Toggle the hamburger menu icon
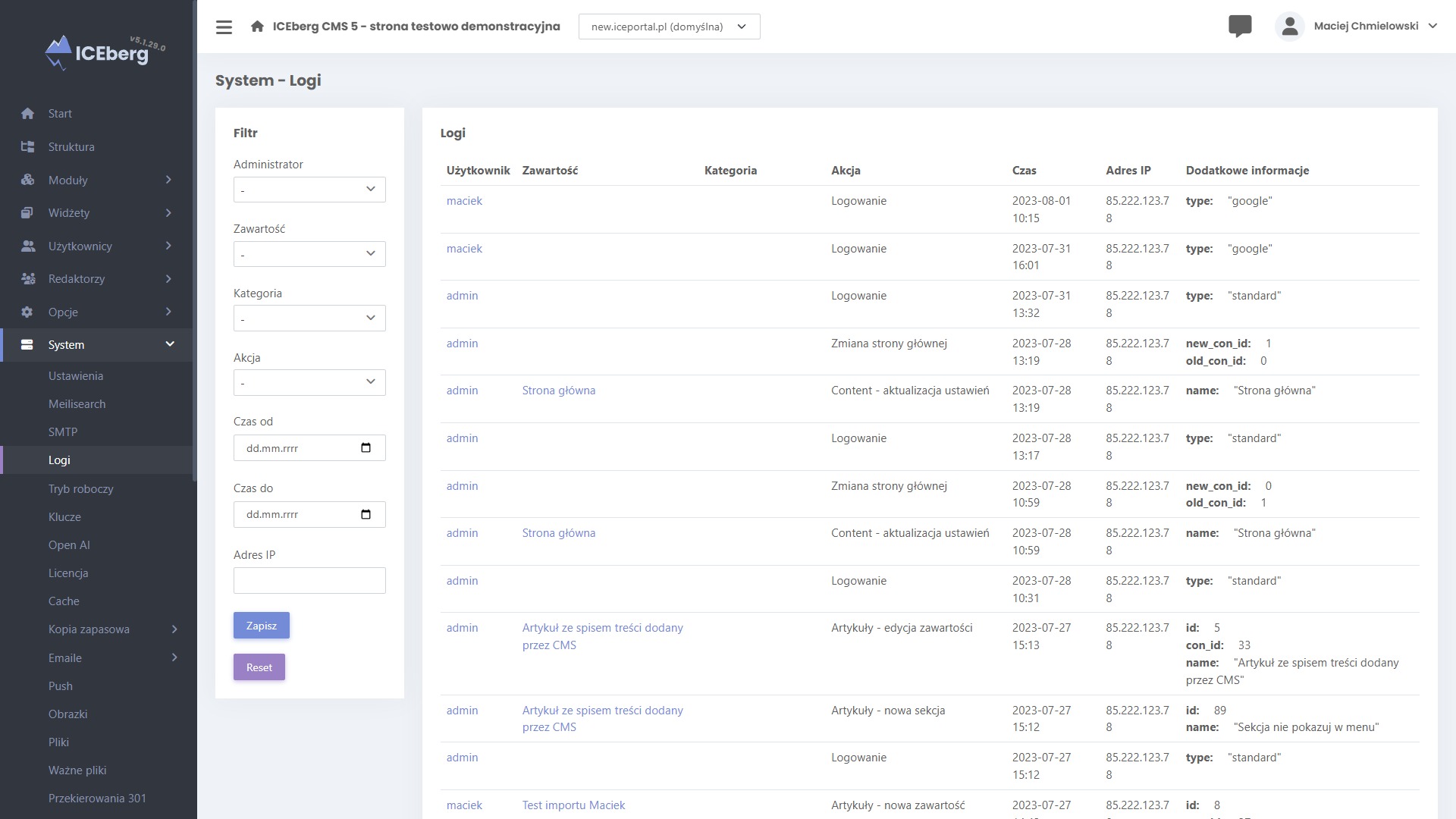Screen dimensions: 1456x819 click(x=224, y=27)
